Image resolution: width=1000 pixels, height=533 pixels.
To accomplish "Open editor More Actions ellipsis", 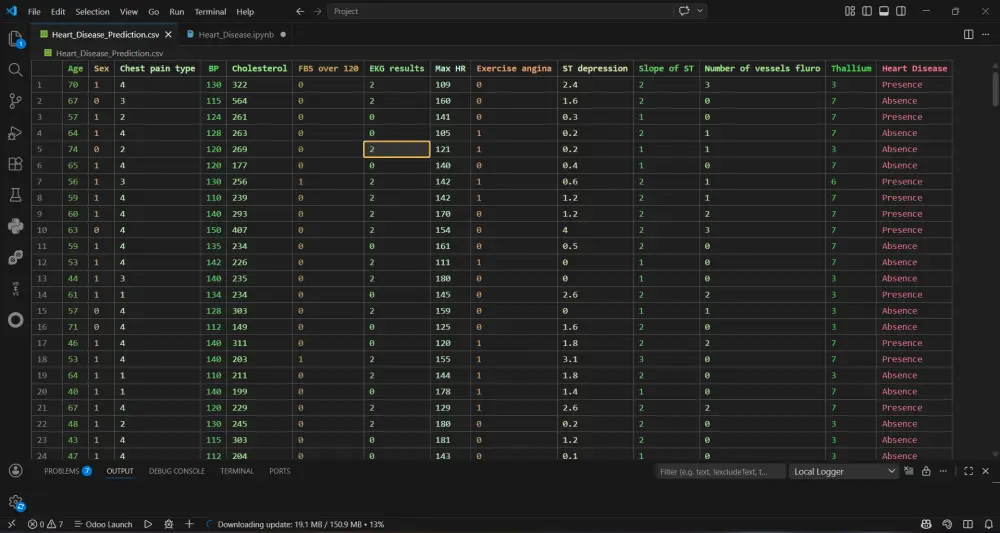I will (x=986, y=34).
